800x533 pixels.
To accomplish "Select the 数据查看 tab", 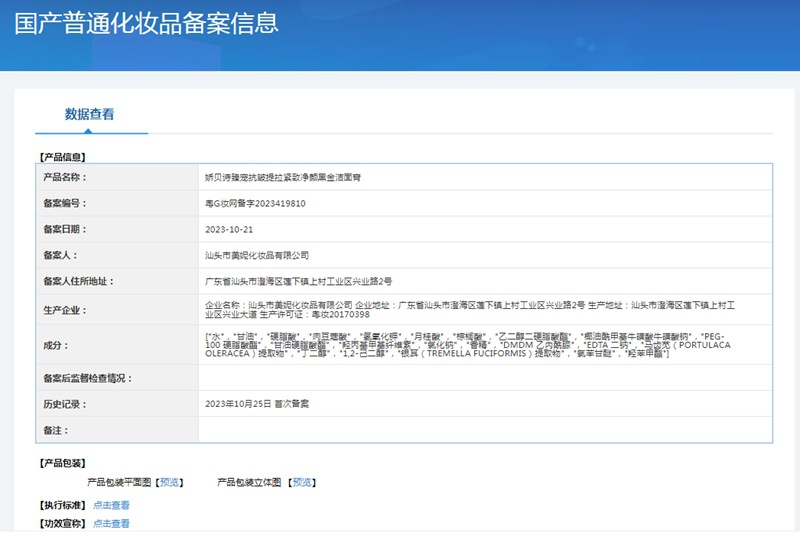I will [x=89, y=114].
